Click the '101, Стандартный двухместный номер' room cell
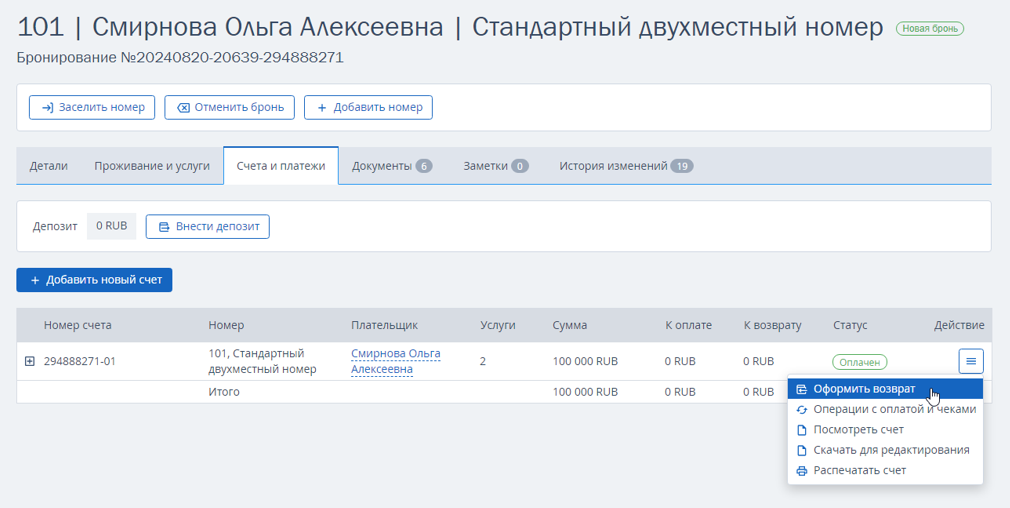The width and height of the screenshot is (1010, 508). point(262,361)
